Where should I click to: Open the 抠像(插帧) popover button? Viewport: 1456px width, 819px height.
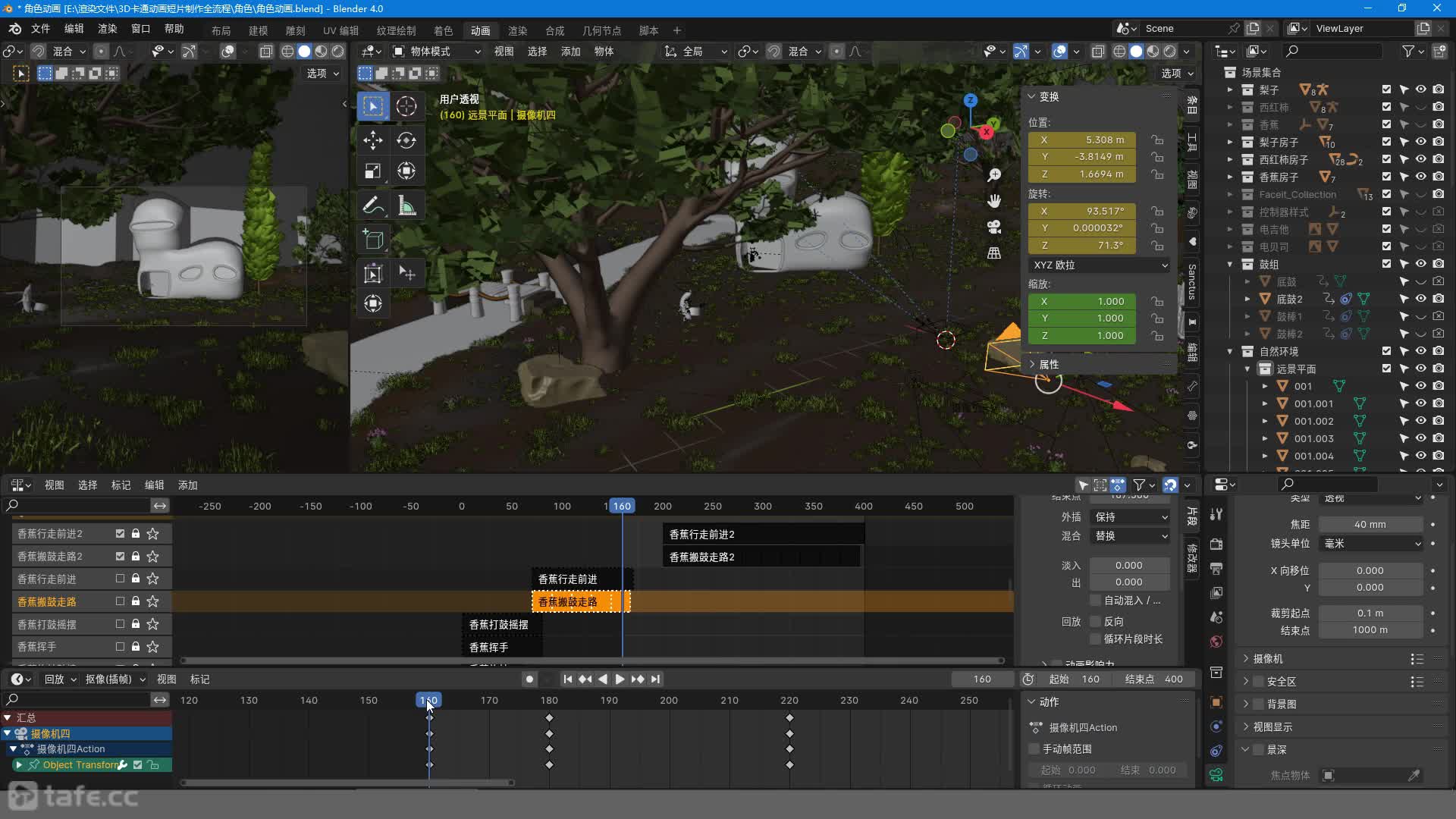pyautogui.click(x=114, y=679)
